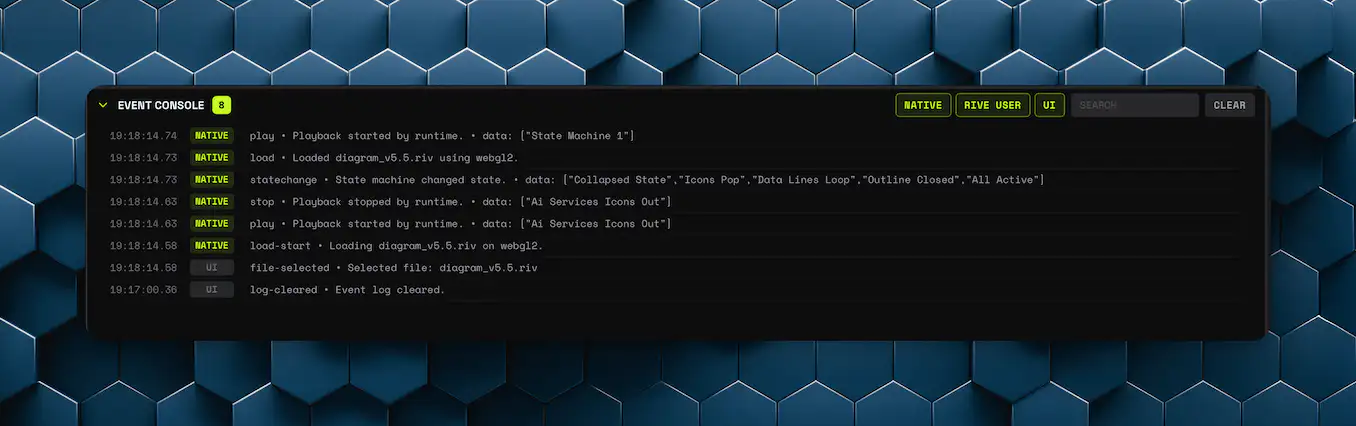Click the EVENT CONSOLE title
The height and width of the screenshot is (426, 1356).
(161, 105)
